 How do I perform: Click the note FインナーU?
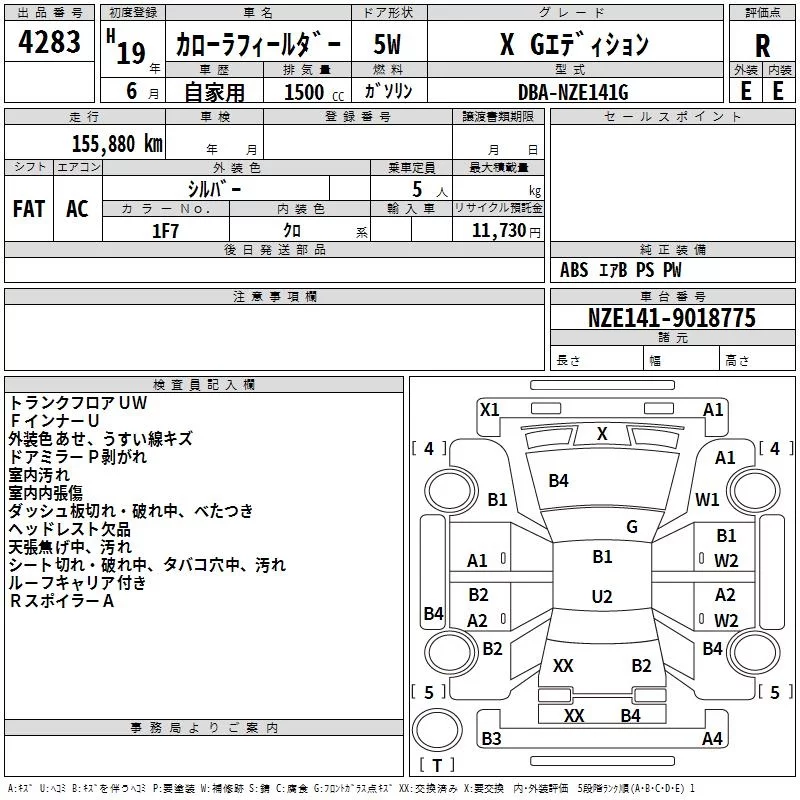(x=54, y=421)
